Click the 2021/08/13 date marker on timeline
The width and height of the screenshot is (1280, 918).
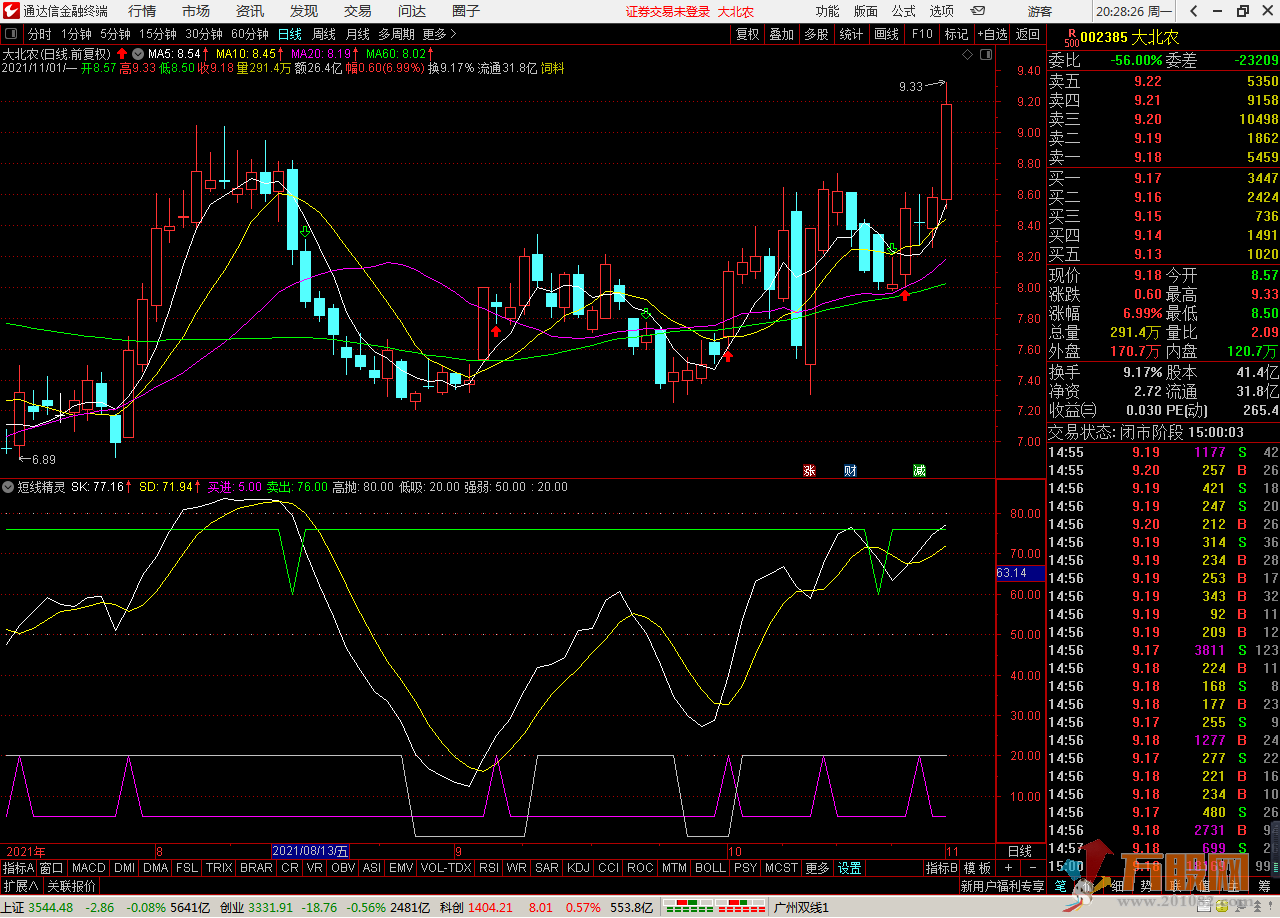311,851
